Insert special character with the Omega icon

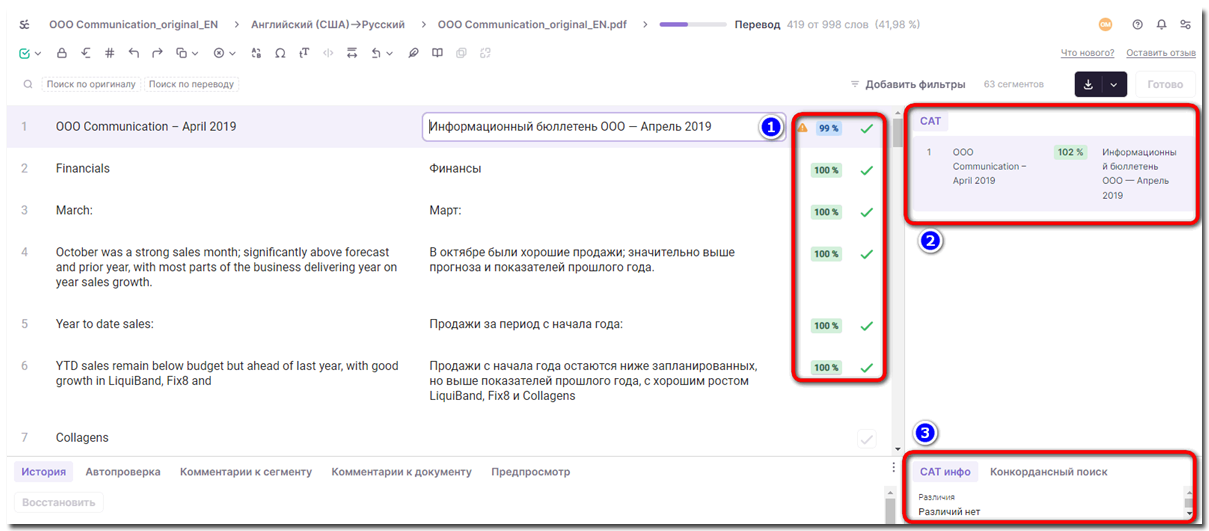279,53
